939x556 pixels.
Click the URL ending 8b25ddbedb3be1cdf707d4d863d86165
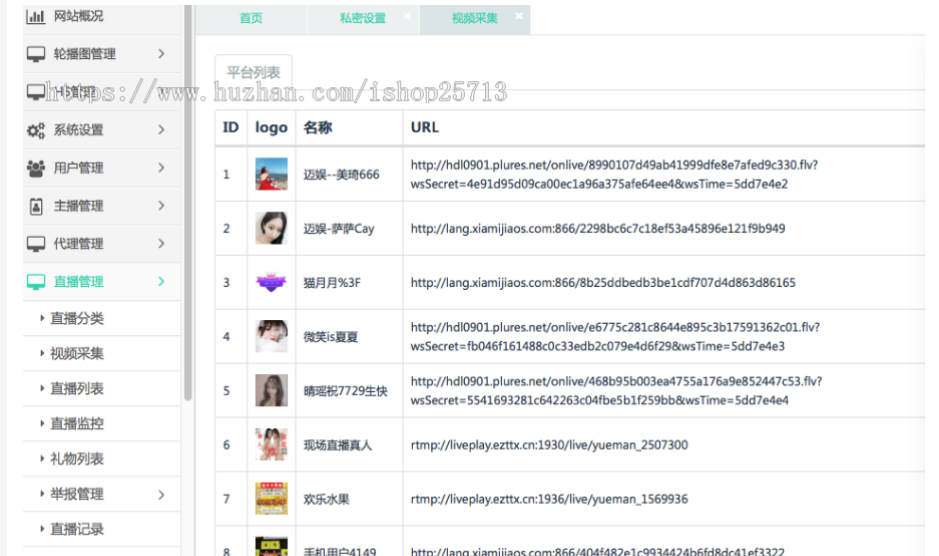tap(603, 282)
